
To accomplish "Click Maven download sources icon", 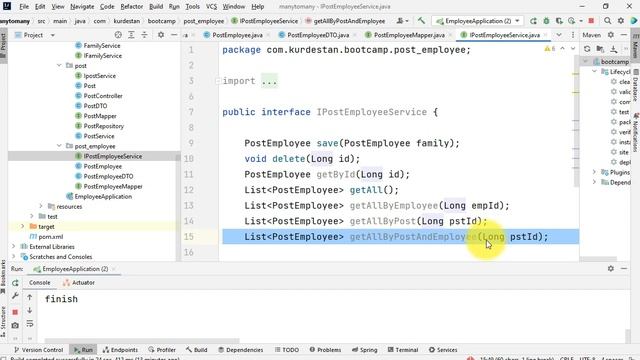I will click(x=613, y=49).
